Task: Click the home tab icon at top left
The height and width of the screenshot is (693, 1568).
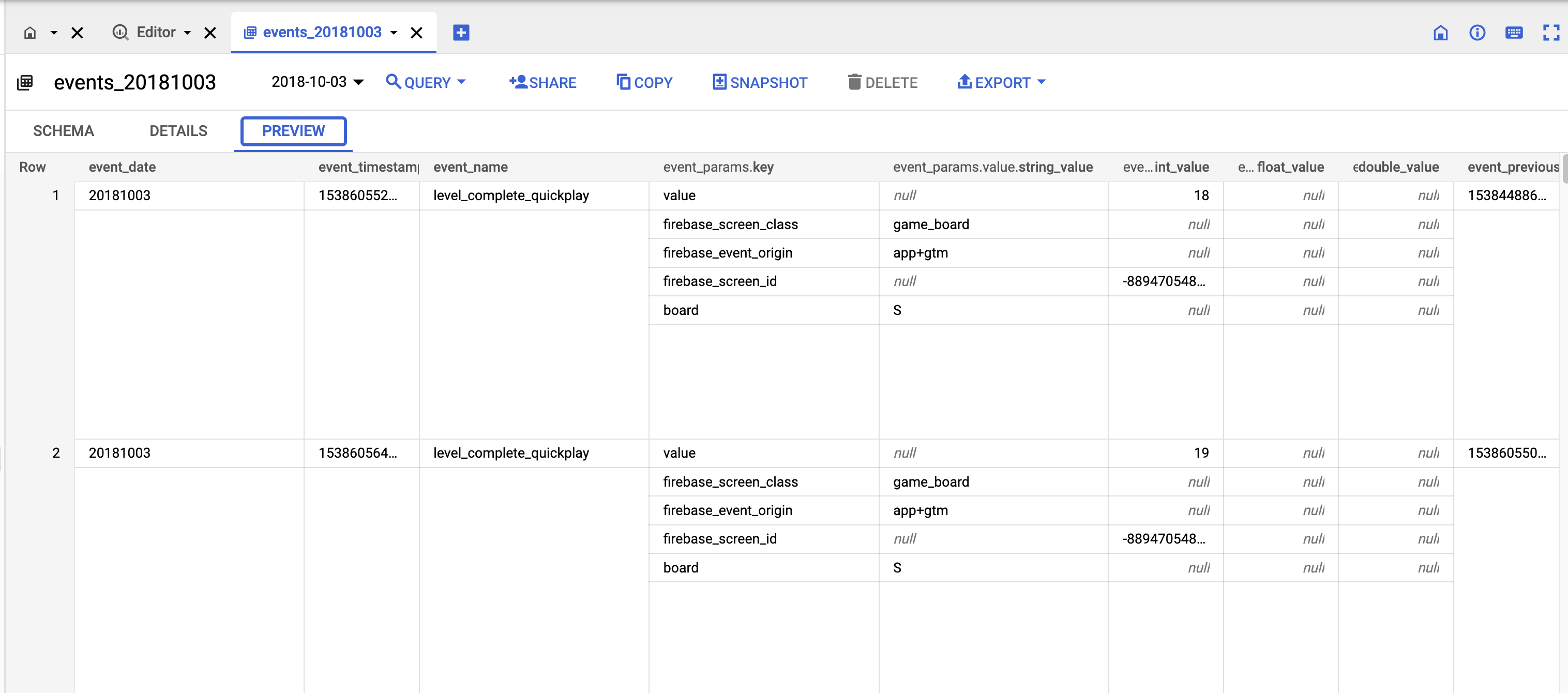Action: click(30, 32)
